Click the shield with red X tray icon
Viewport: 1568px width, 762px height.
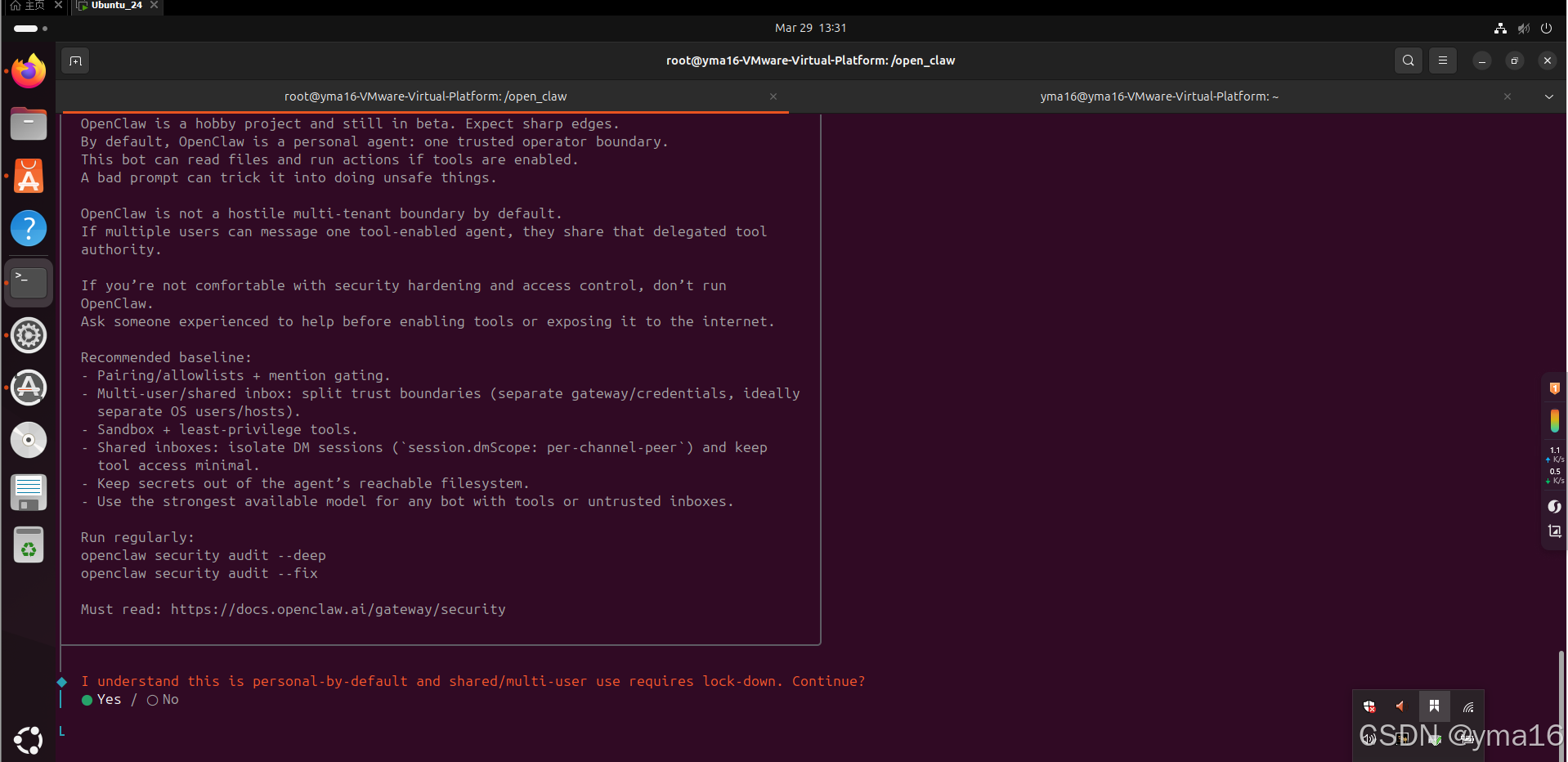pyautogui.click(x=1369, y=706)
